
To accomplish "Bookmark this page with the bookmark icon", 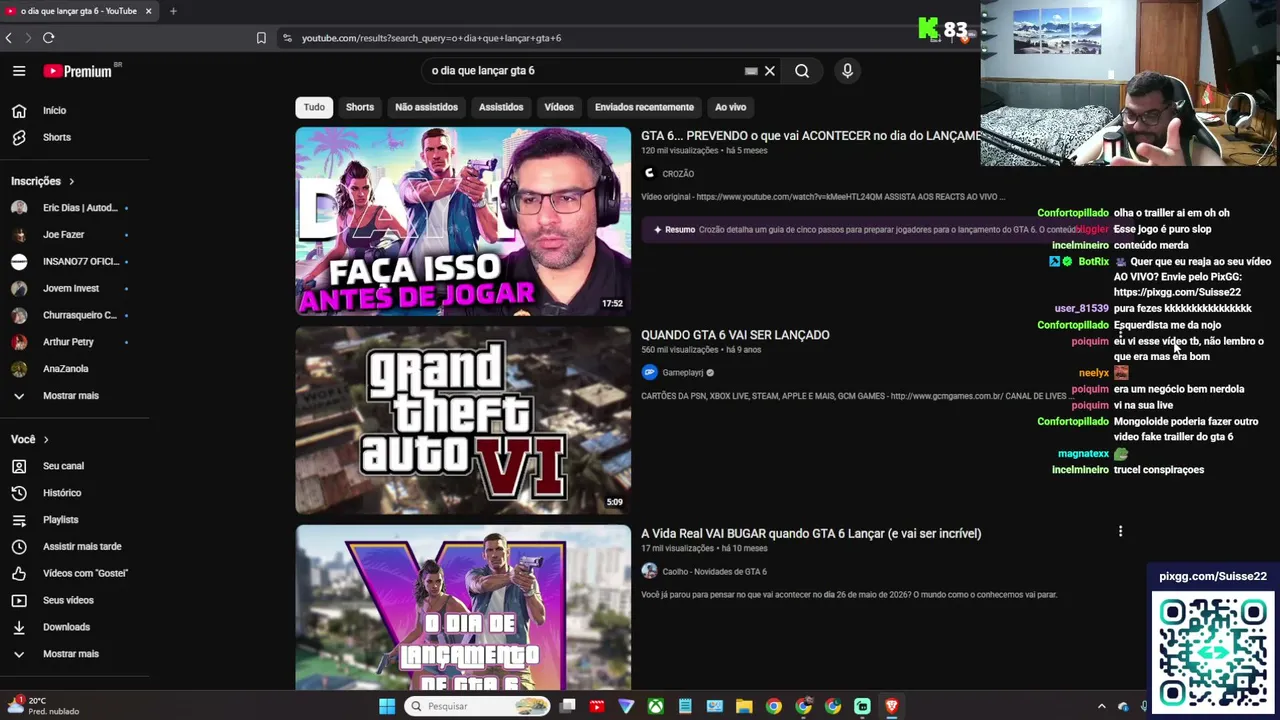I will 261,38.
